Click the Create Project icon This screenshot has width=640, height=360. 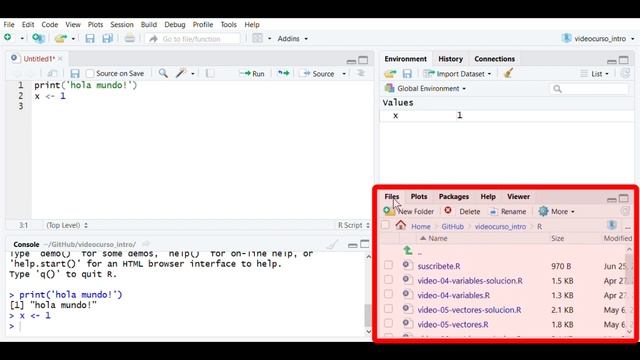point(38,38)
